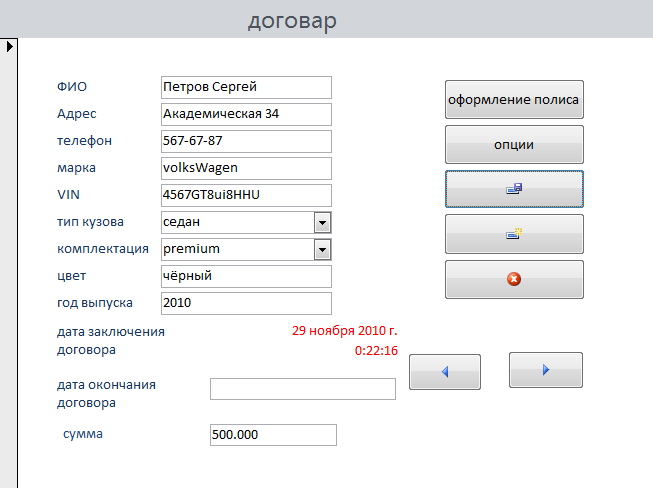Click the дата заключения договора label
The height and width of the screenshot is (488, 653).
(111, 341)
